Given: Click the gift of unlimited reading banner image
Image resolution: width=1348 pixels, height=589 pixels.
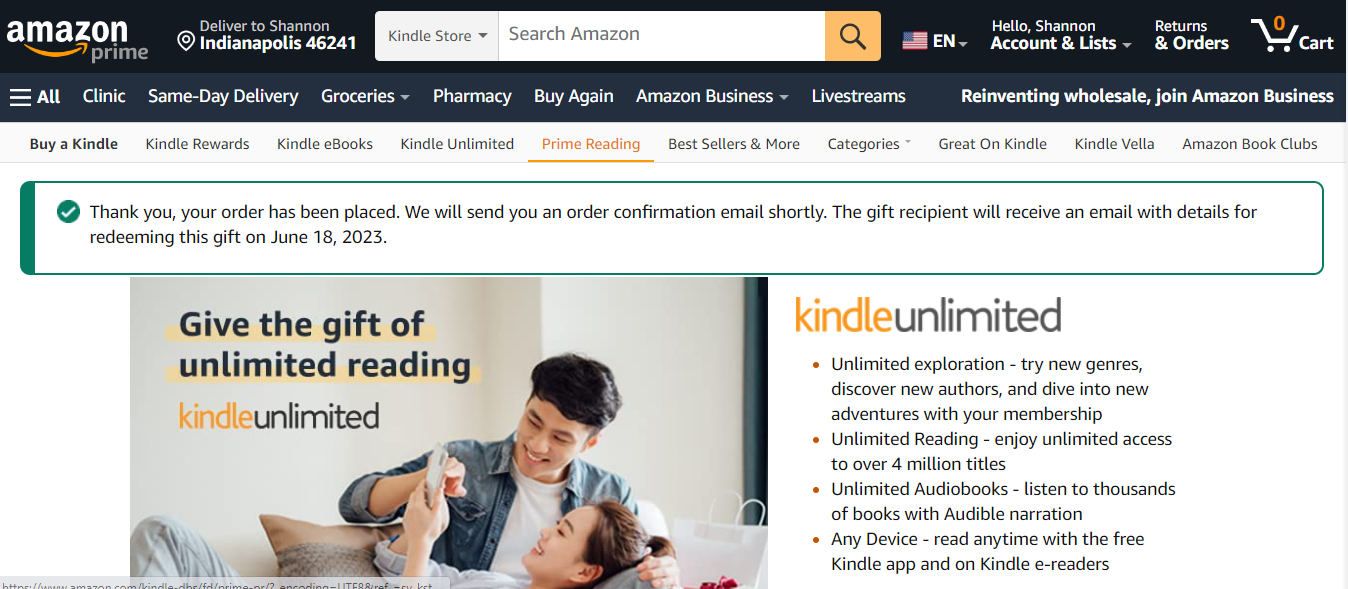Looking at the screenshot, I should [449, 433].
